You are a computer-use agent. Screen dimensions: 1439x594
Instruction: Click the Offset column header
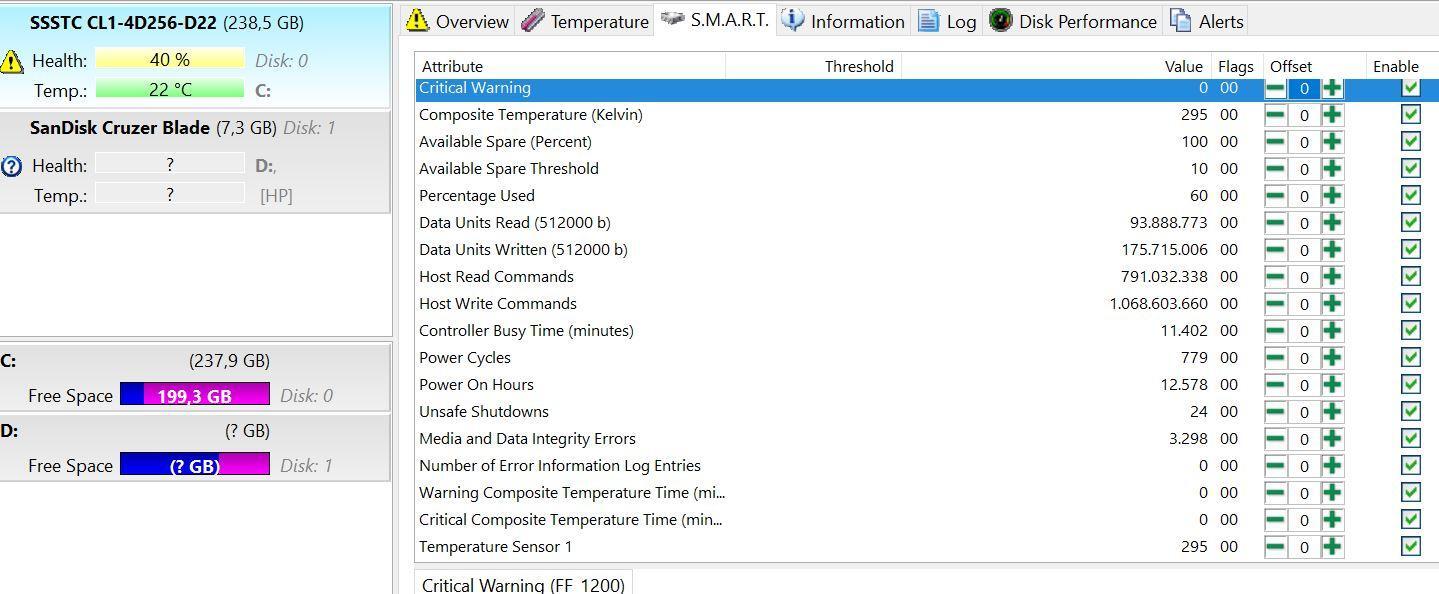(x=1315, y=66)
